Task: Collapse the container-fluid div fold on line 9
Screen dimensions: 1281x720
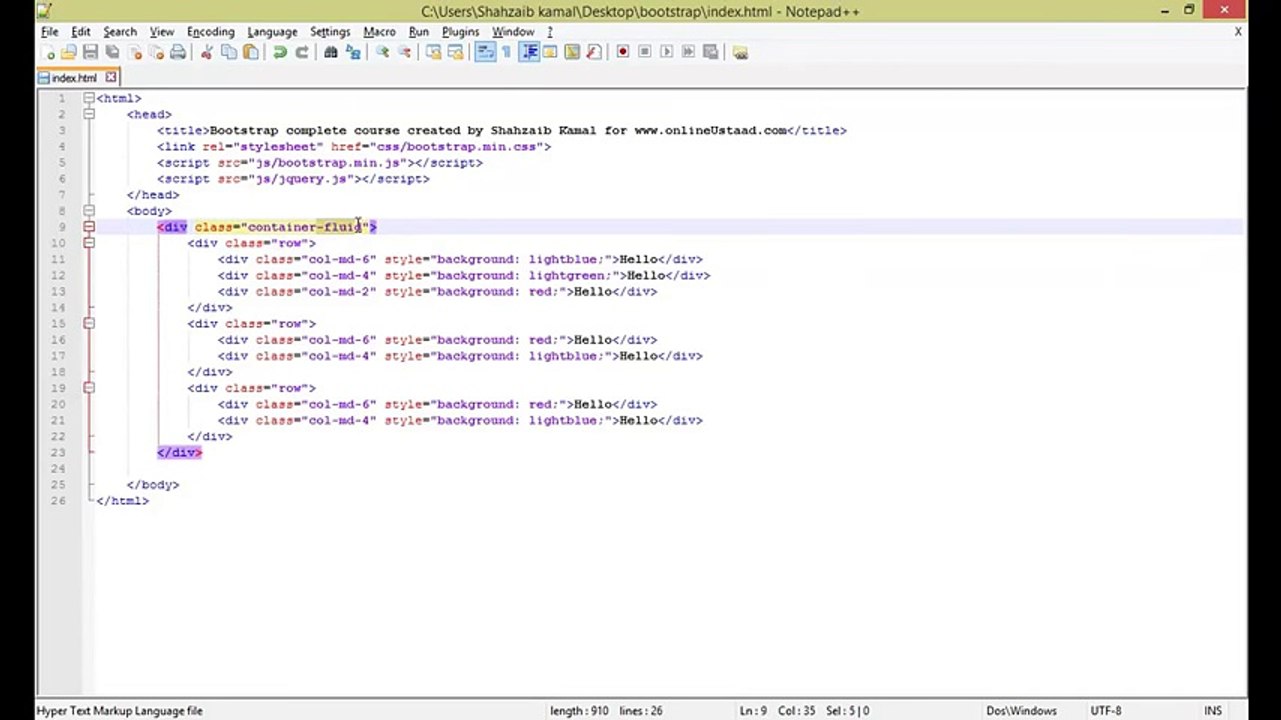Action: click(x=89, y=227)
